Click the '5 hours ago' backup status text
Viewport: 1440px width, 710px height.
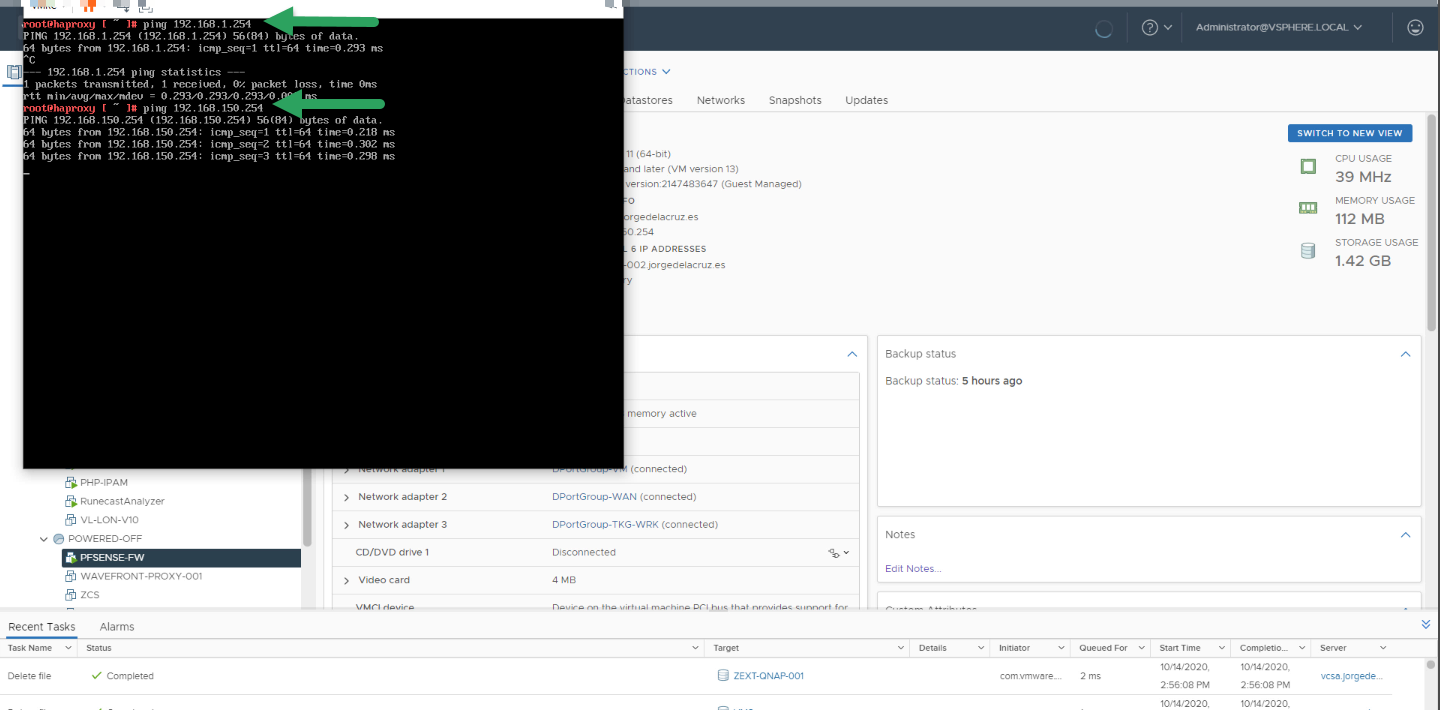[x=992, y=381]
